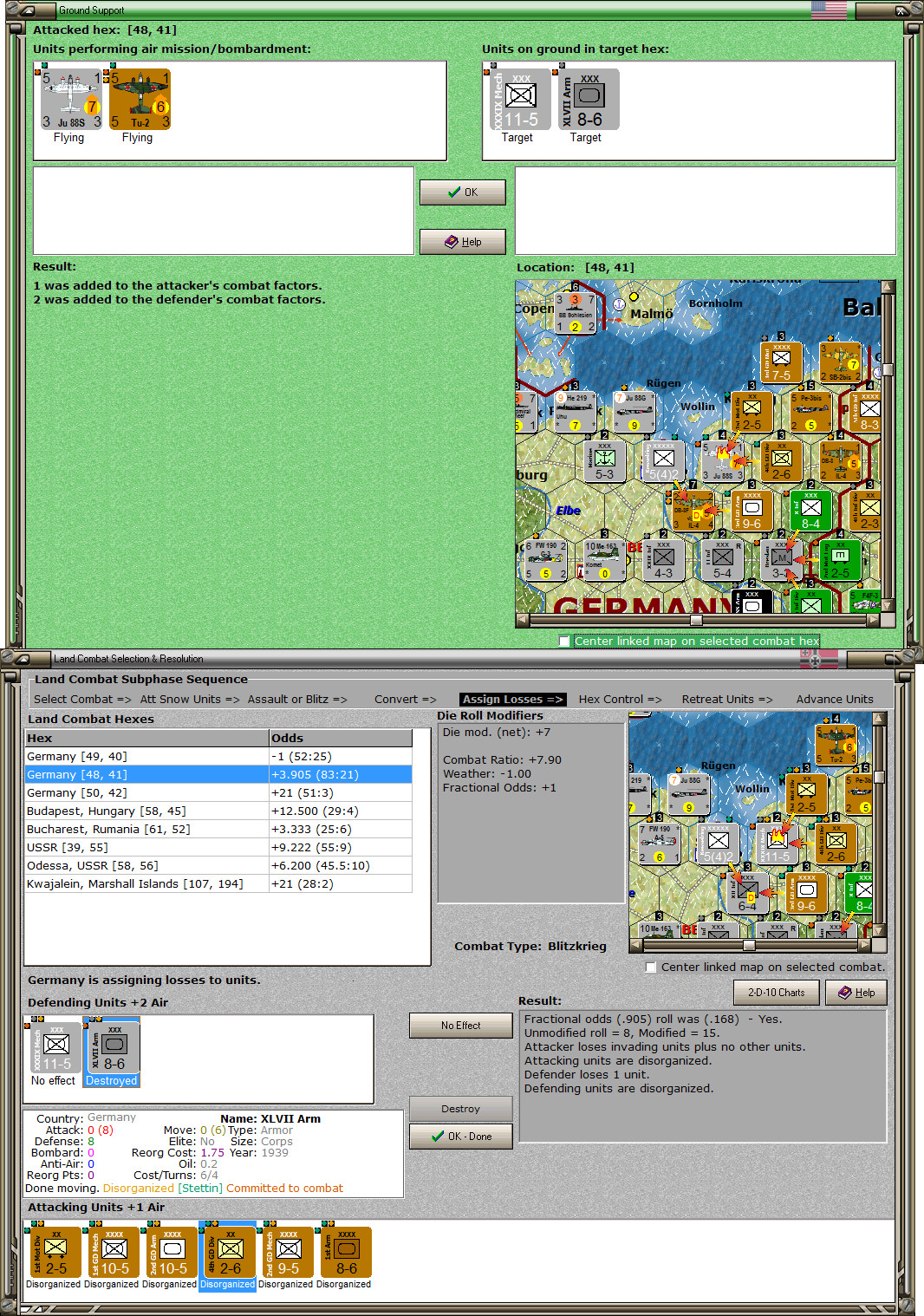Select attacking 2-5 1st Mot Div counter
924x1316 pixels.
point(55,1251)
